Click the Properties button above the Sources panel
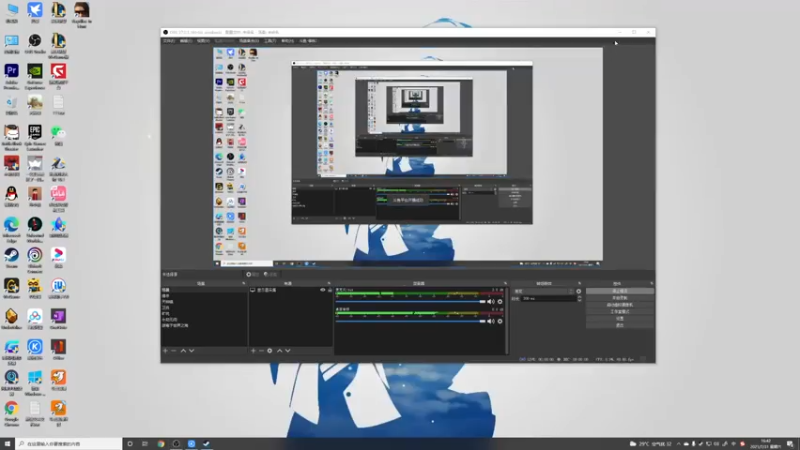 coord(253,274)
